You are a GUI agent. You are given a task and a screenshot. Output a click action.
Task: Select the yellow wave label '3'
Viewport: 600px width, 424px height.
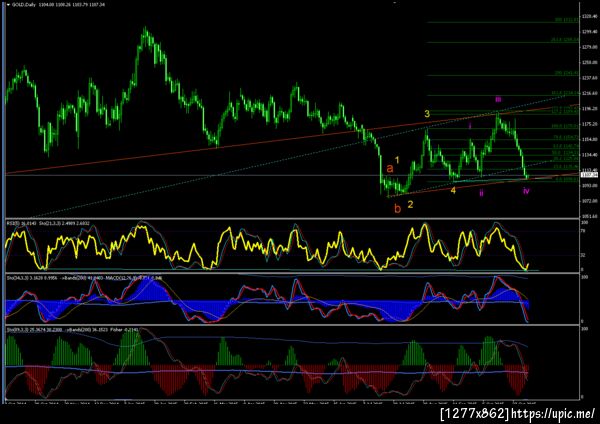(427, 114)
